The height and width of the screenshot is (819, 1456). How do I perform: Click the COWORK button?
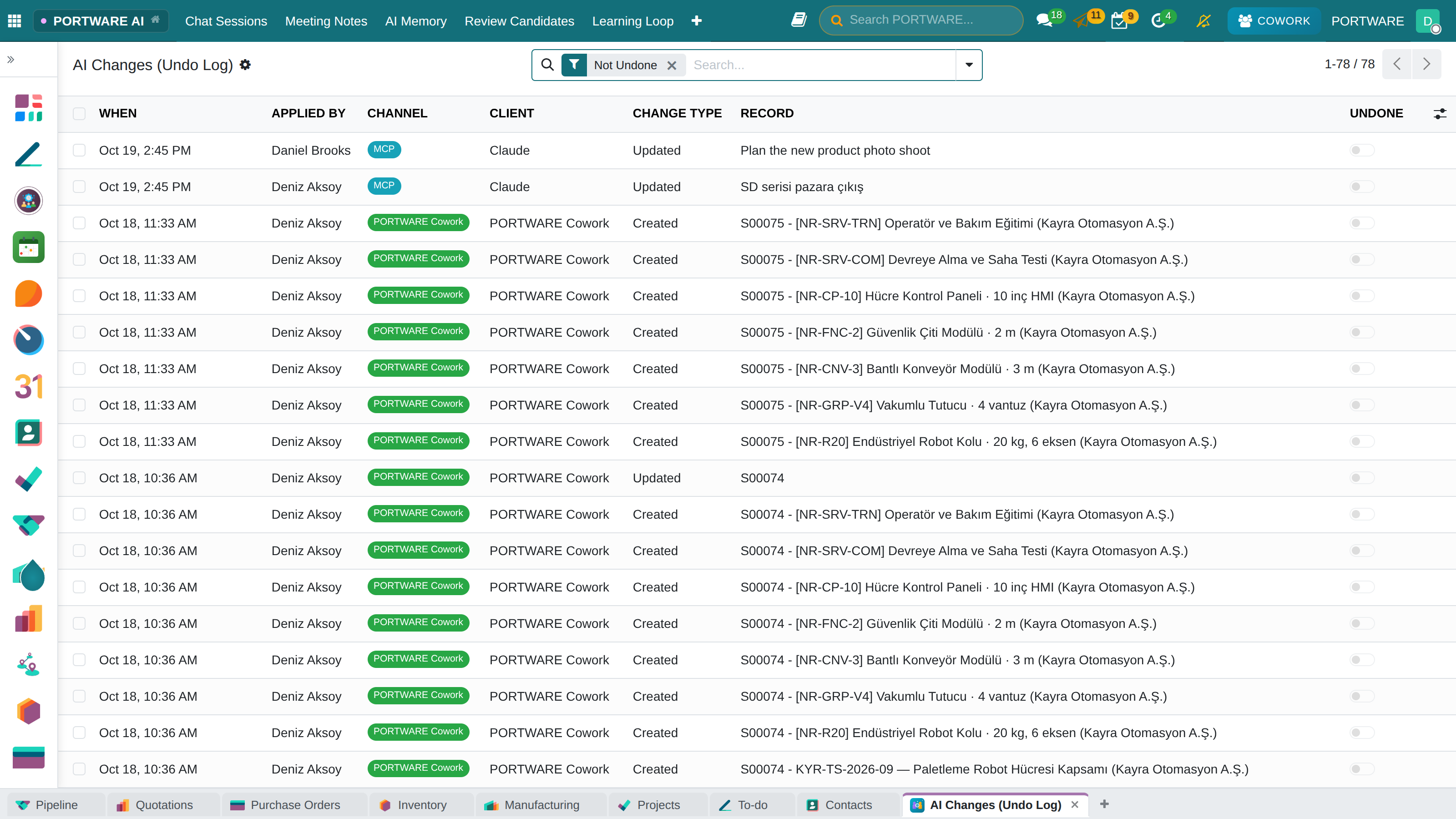tap(1274, 21)
